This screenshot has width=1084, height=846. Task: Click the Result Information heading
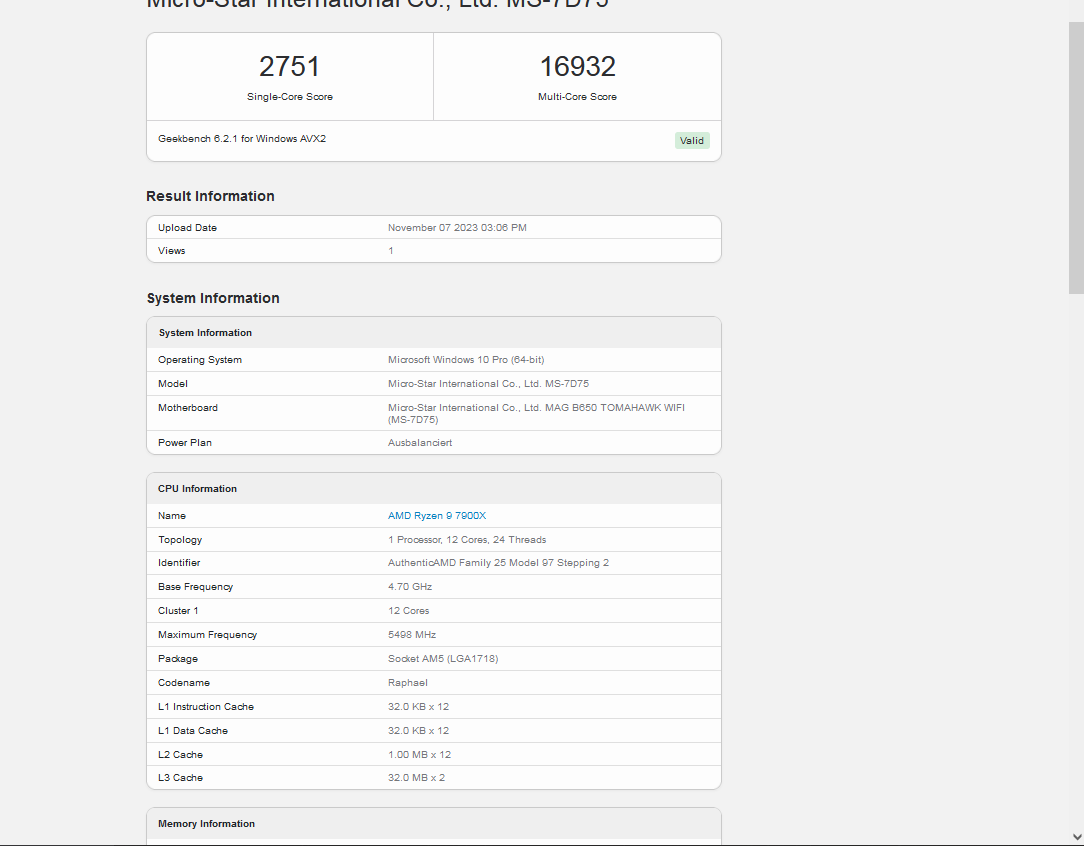(x=210, y=196)
